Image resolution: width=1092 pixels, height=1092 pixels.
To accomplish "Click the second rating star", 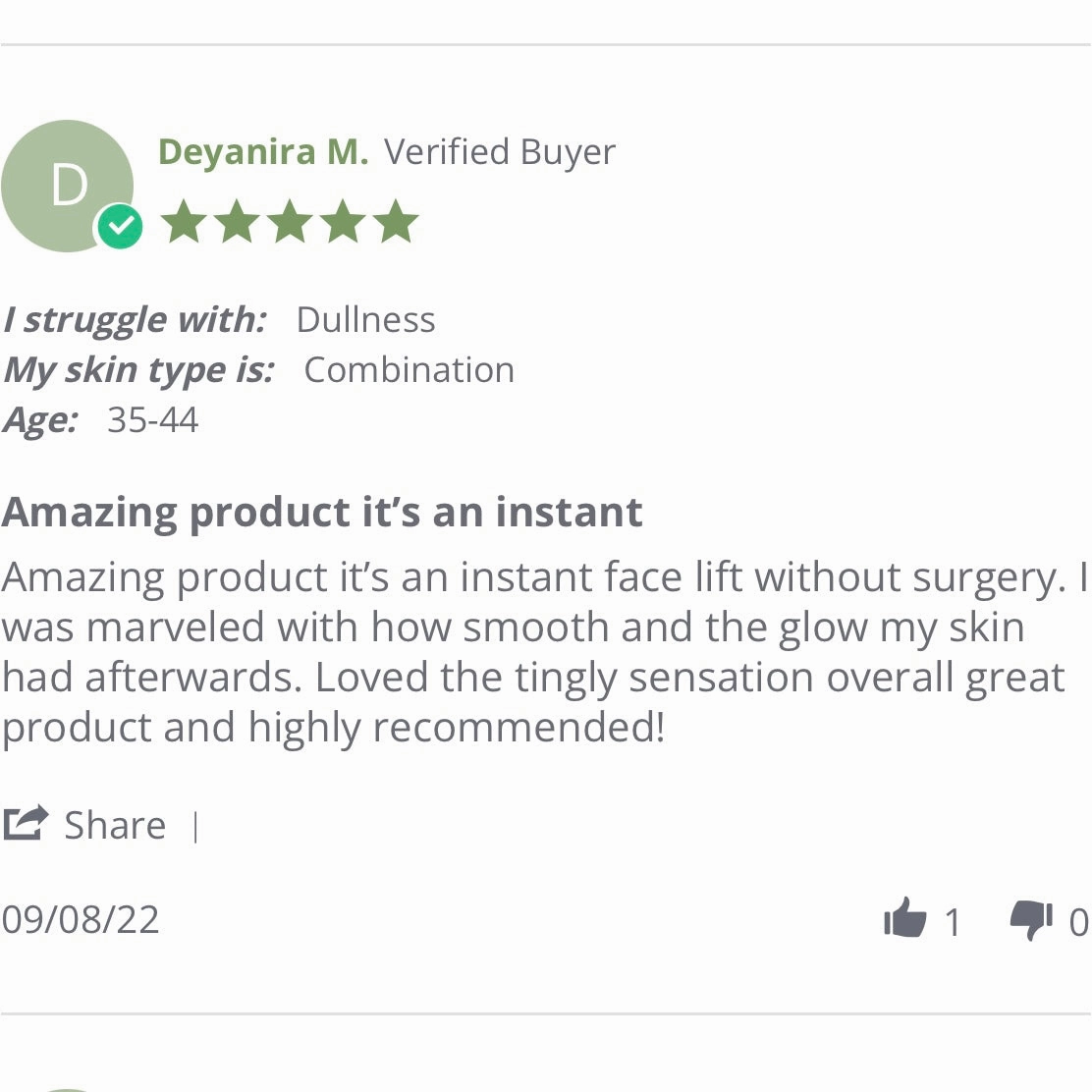I will [x=237, y=222].
